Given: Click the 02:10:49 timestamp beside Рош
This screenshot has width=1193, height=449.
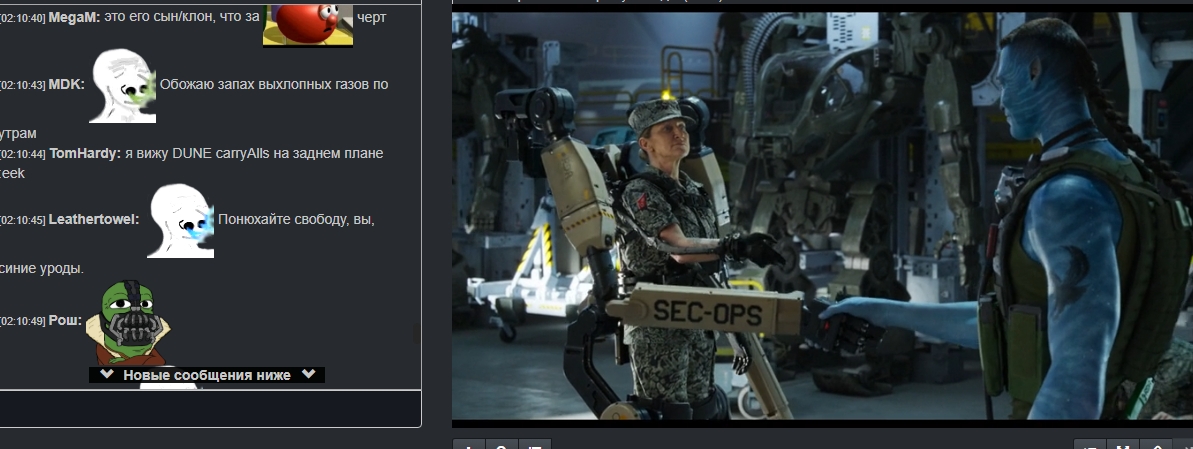Looking at the screenshot, I should pos(23,322).
